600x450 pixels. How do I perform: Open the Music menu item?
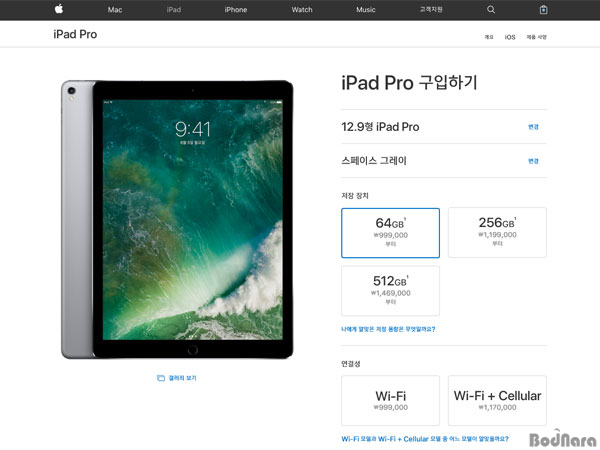[366, 10]
